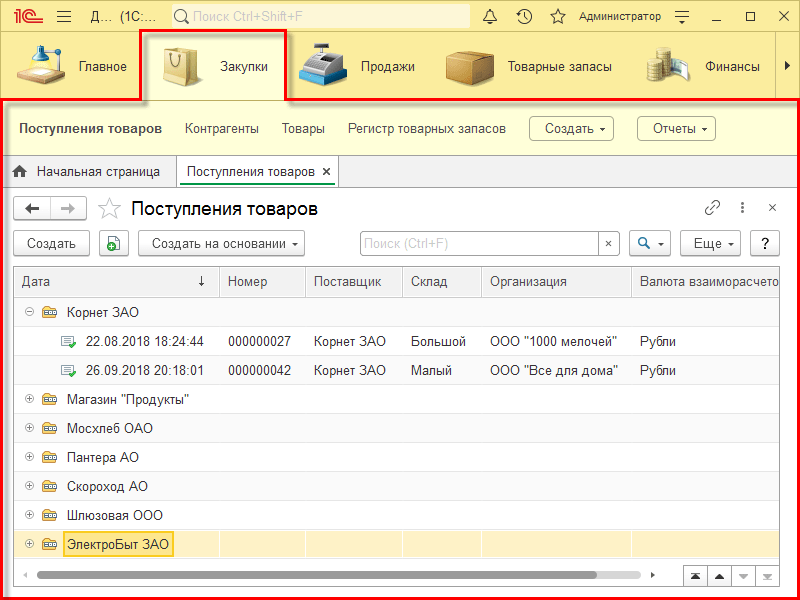Switch to Продажи section

coord(356,66)
